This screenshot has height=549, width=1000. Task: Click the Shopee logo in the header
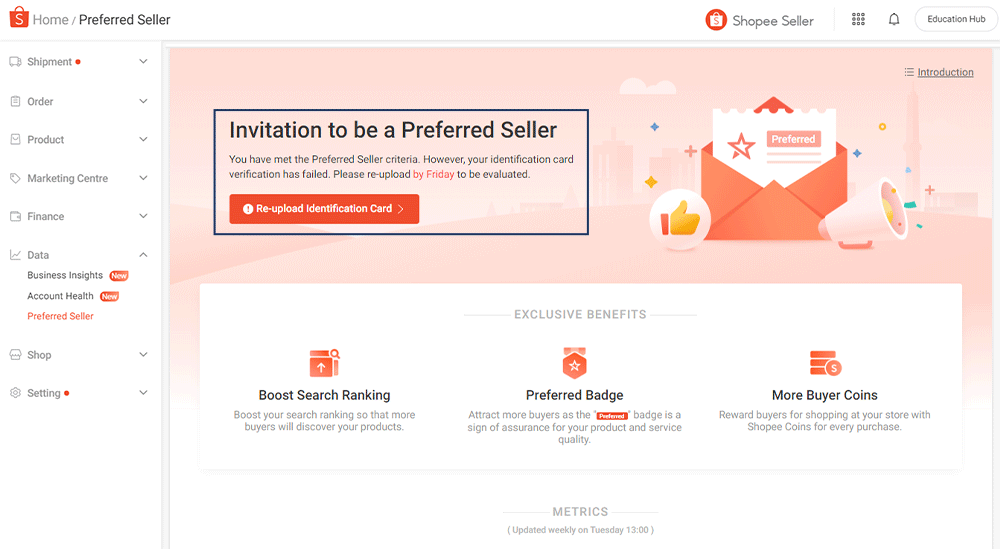(18, 17)
